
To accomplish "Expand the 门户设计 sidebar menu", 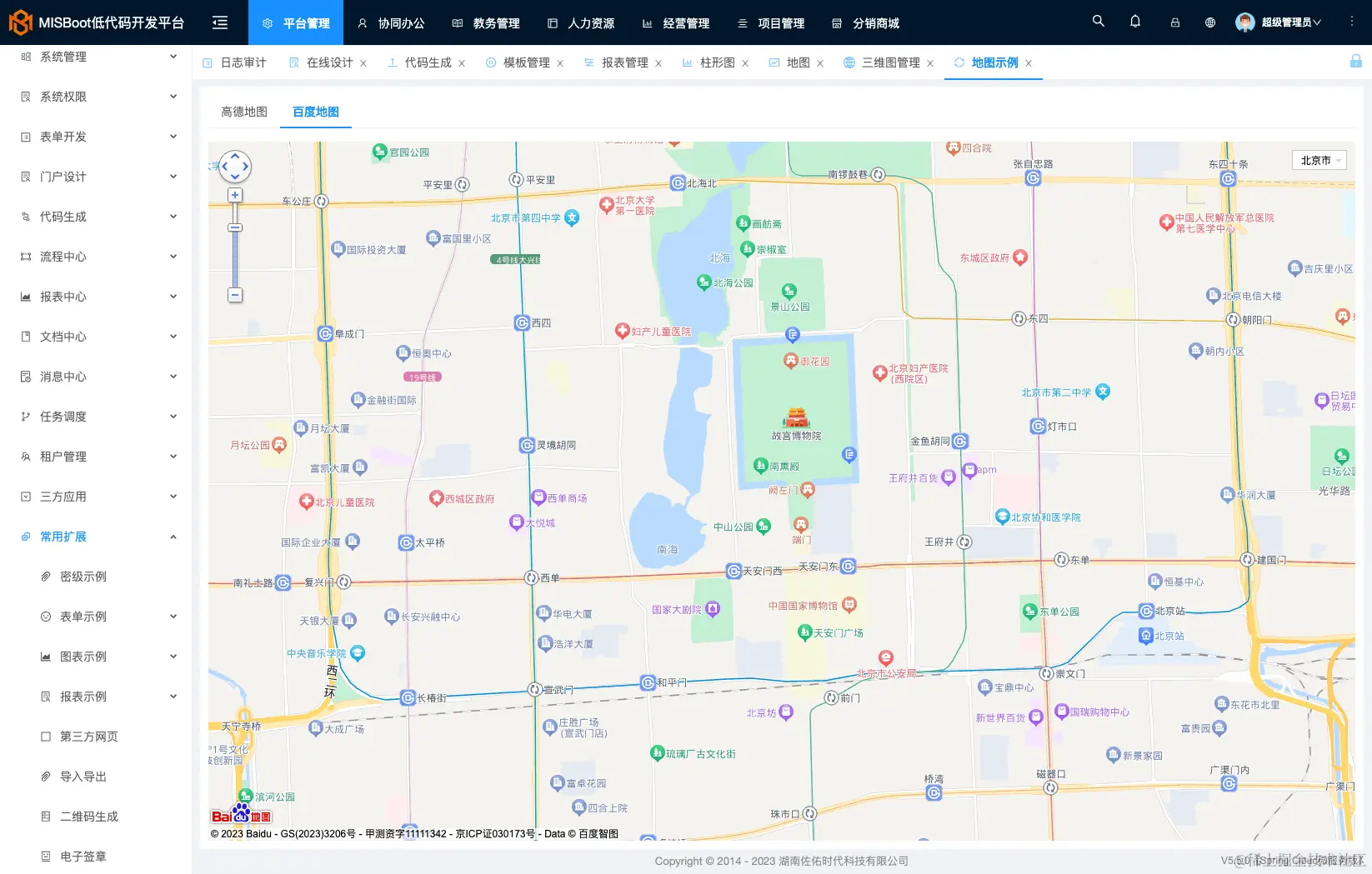I will pyautogui.click(x=96, y=177).
